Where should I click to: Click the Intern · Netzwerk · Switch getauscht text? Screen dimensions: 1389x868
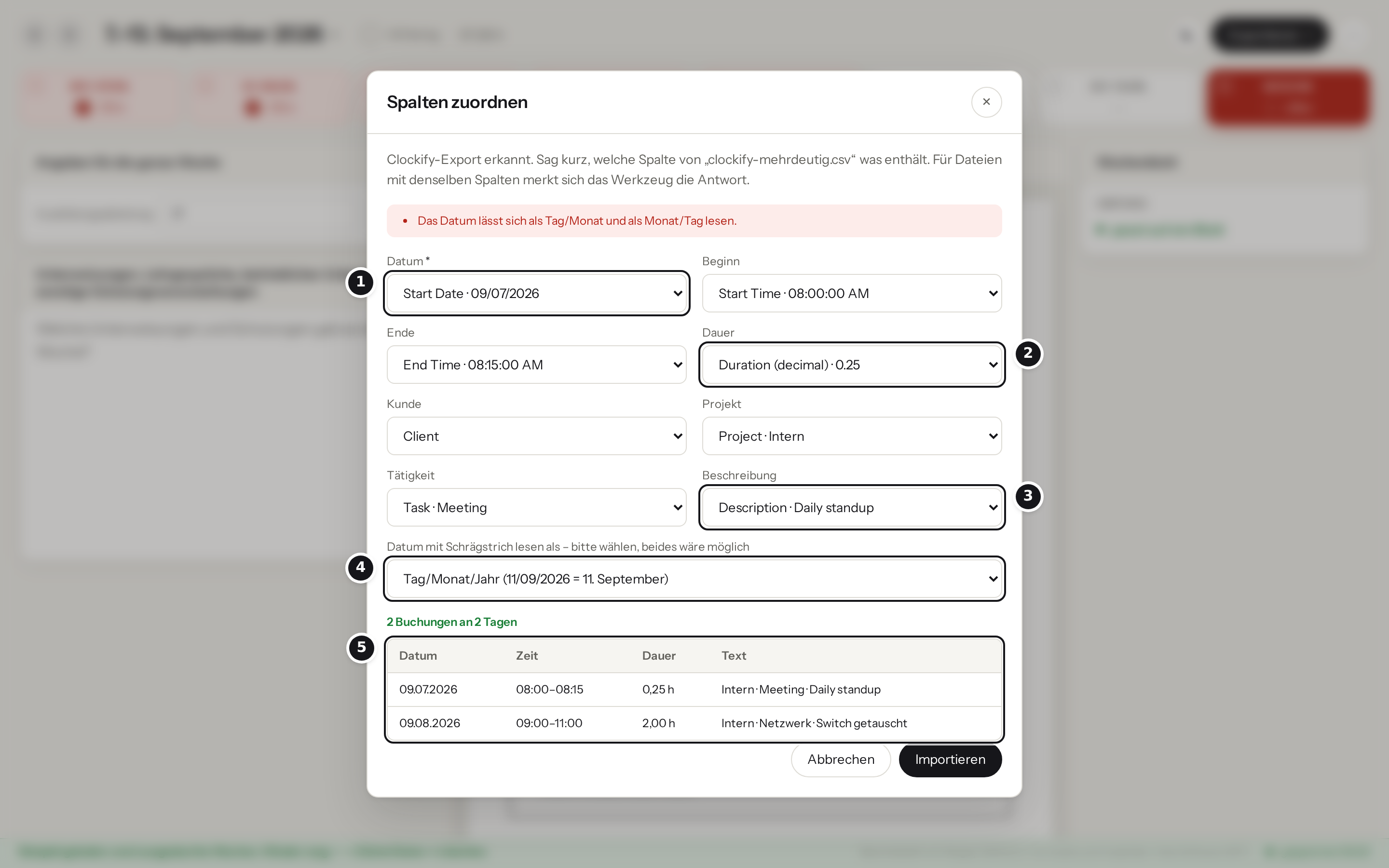click(814, 723)
